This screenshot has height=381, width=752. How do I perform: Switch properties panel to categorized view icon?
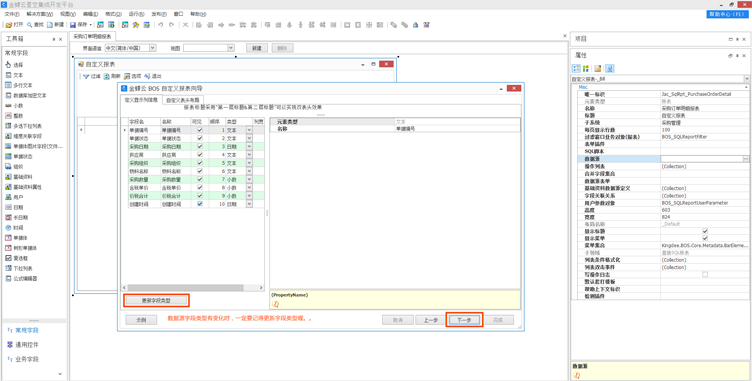(x=576, y=69)
